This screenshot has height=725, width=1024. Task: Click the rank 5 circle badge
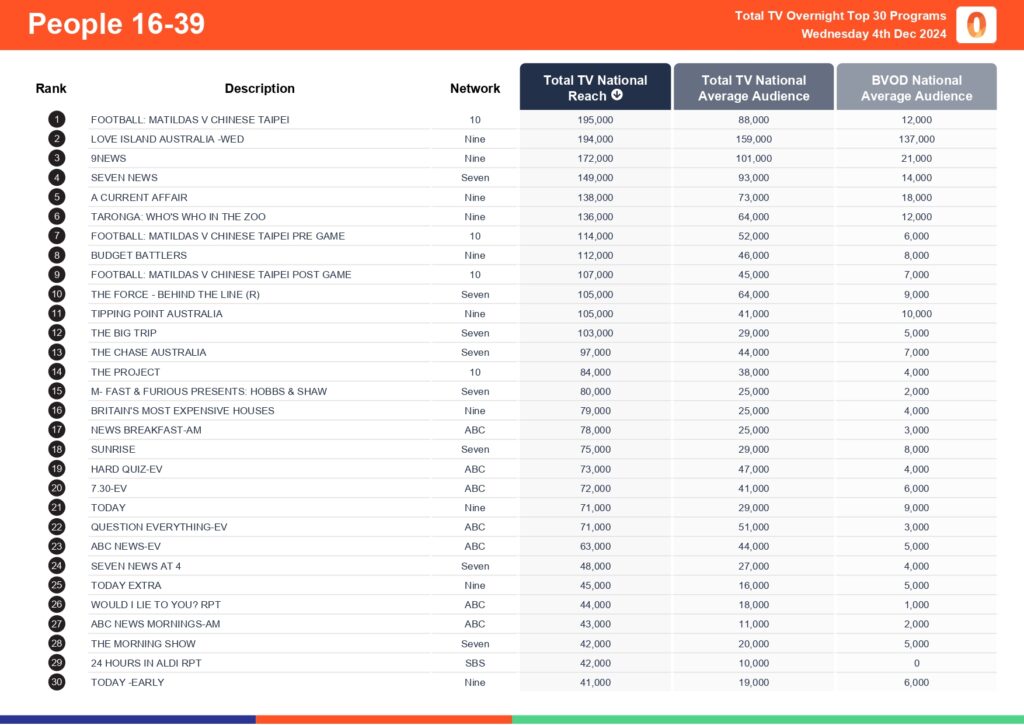pyautogui.click(x=57, y=197)
